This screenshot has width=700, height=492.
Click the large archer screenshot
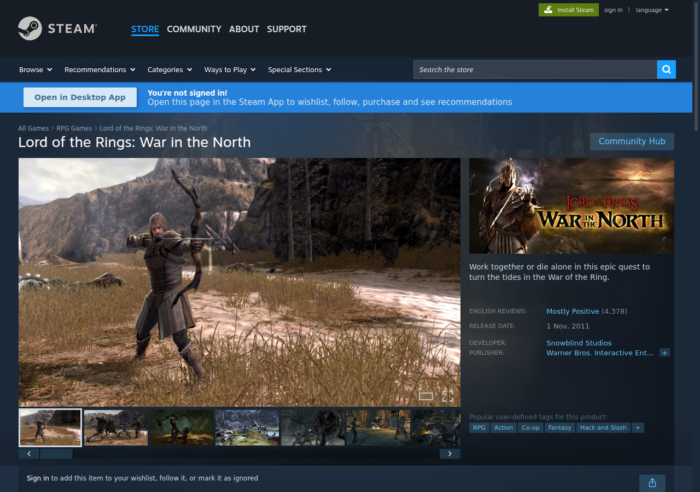[x=239, y=282]
